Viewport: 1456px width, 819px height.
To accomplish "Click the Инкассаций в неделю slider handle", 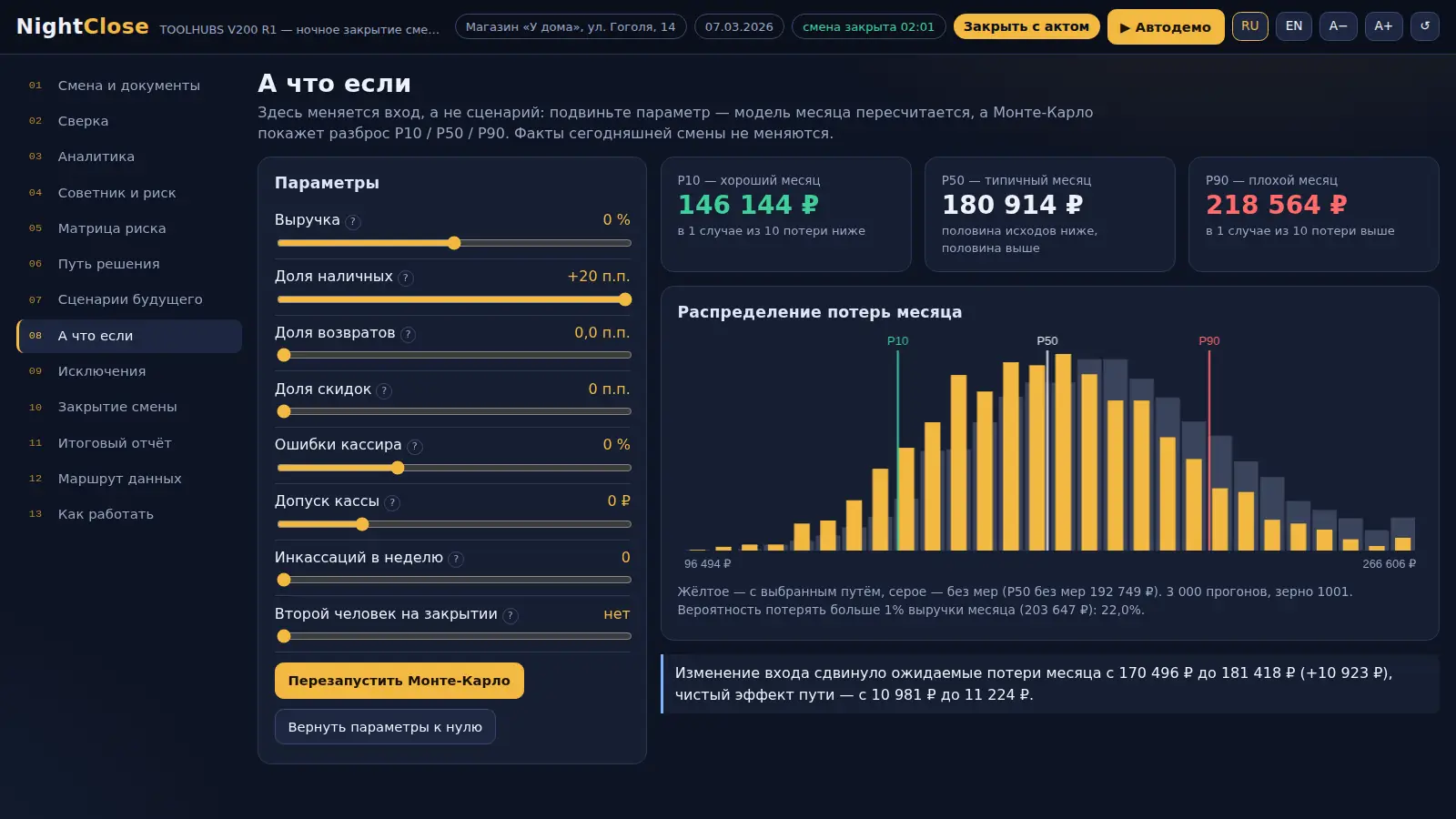I will click(x=284, y=580).
